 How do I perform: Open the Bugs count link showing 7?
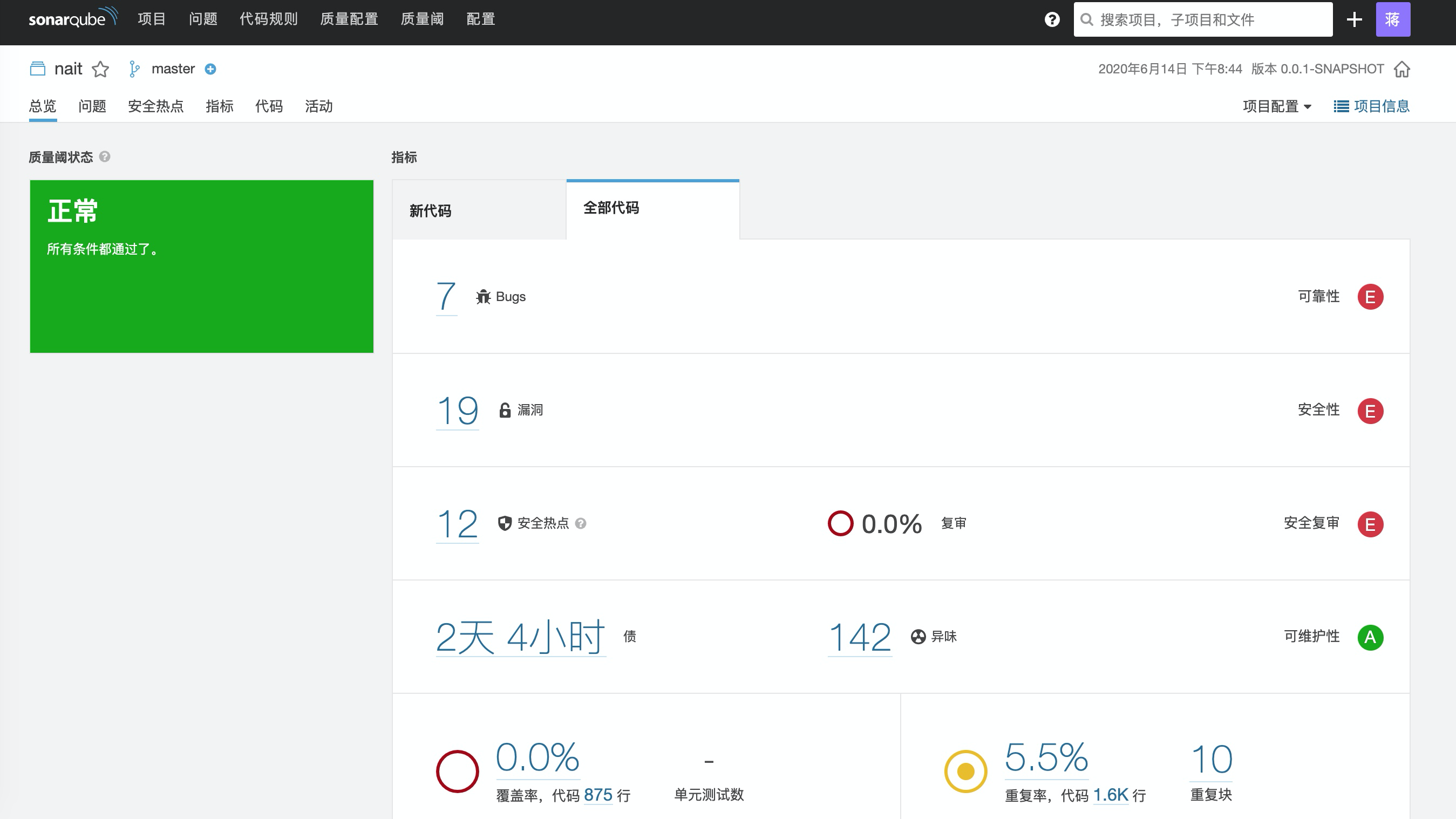pyautogui.click(x=446, y=296)
